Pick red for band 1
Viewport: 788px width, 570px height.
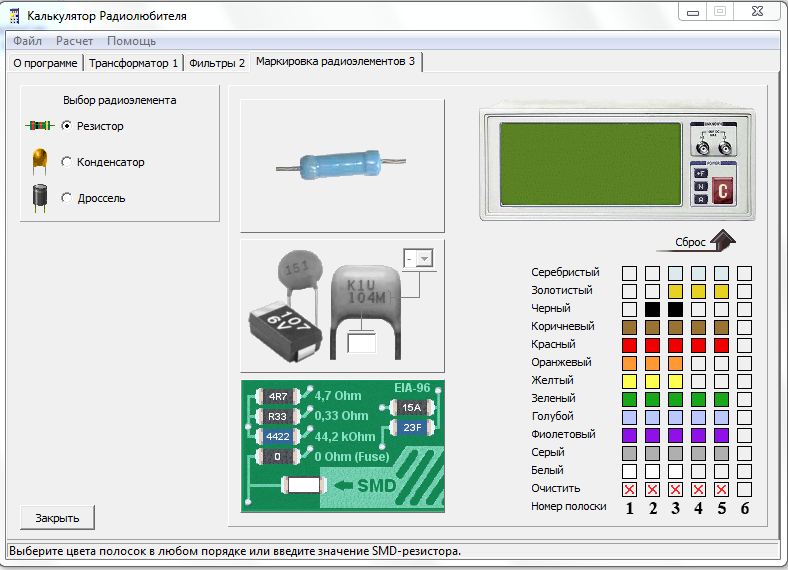[x=629, y=345]
